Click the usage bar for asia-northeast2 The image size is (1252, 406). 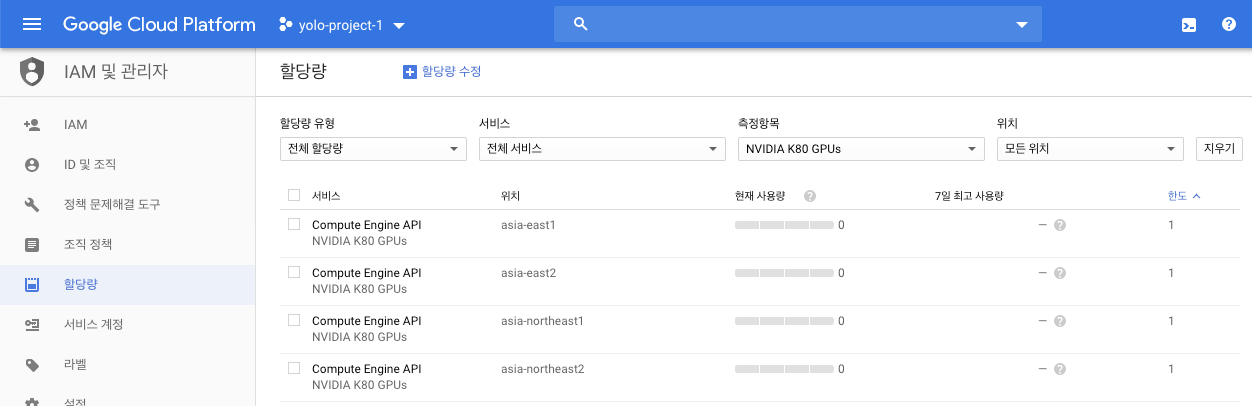(x=784, y=369)
